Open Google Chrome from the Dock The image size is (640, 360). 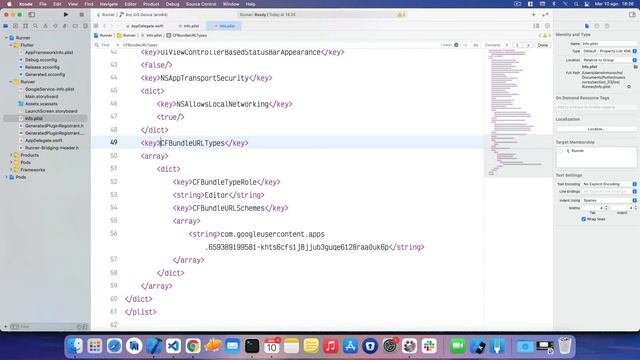coord(193,346)
